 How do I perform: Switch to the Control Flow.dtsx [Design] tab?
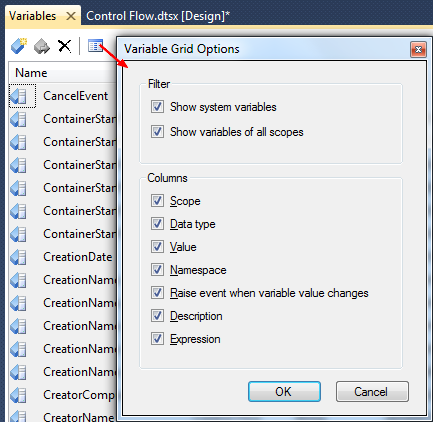click(x=158, y=16)
